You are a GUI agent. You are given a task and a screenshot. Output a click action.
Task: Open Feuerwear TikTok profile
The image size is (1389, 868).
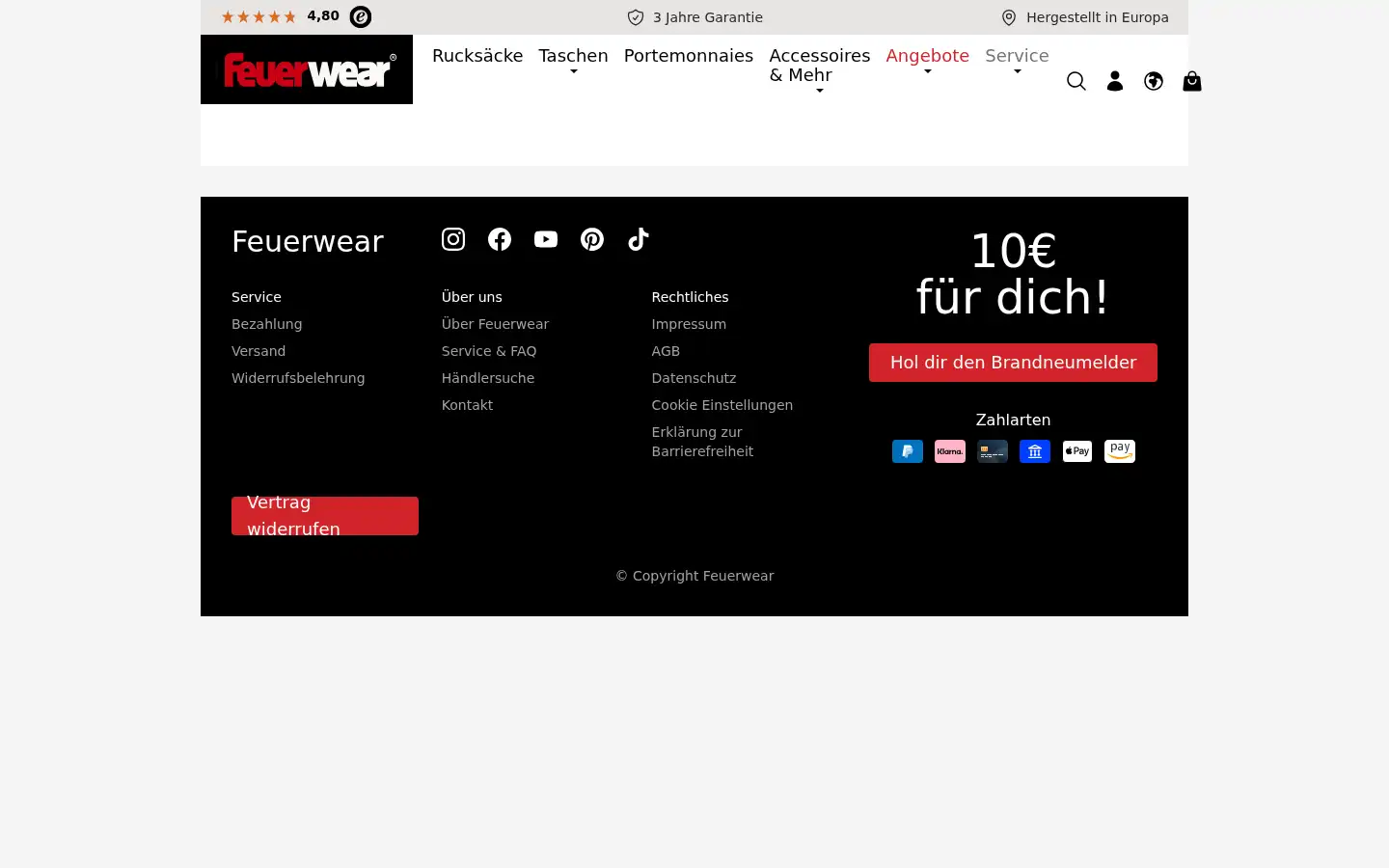[x=639, y=239]
